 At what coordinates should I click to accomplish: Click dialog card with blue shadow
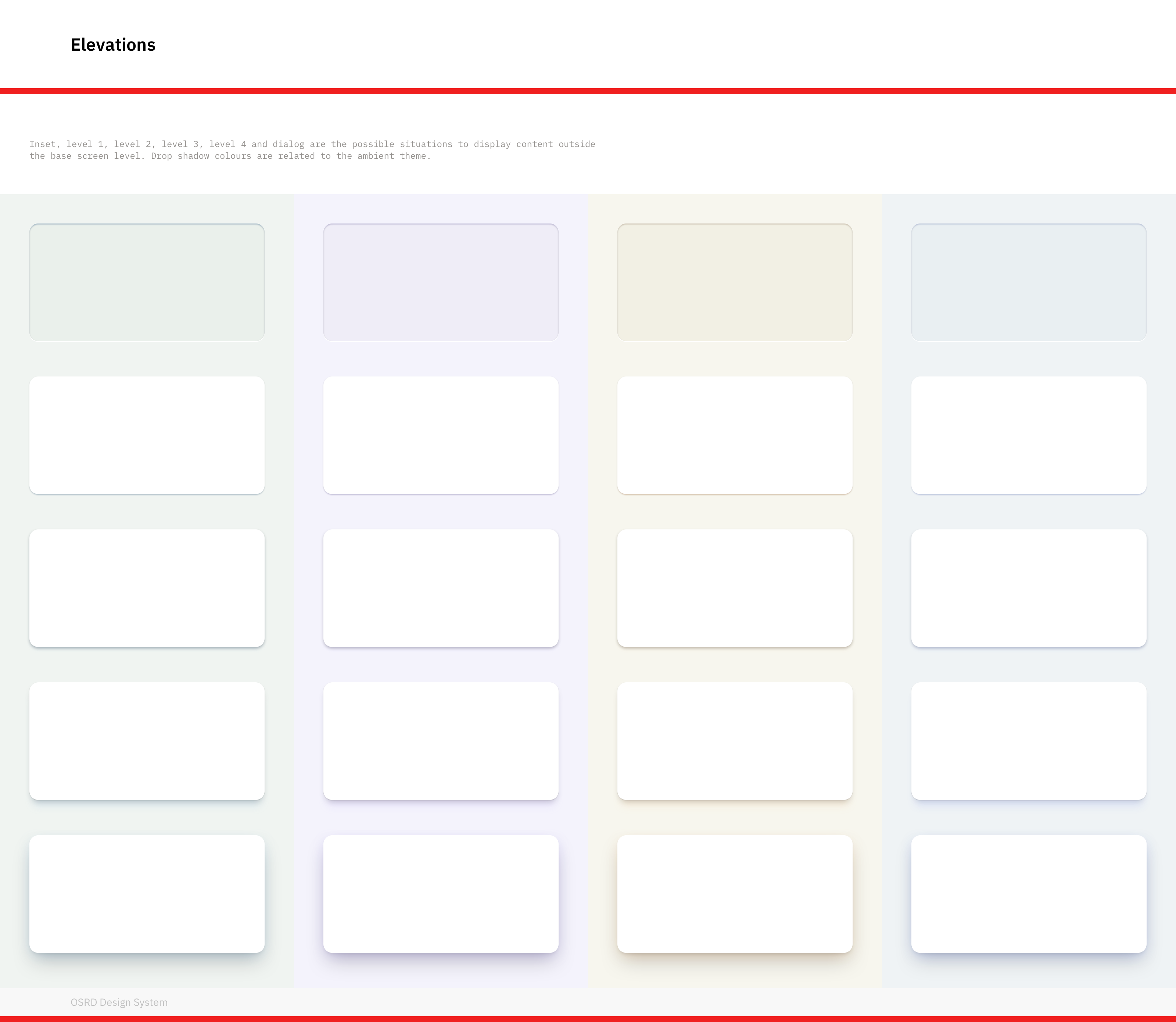[1028, 894]
